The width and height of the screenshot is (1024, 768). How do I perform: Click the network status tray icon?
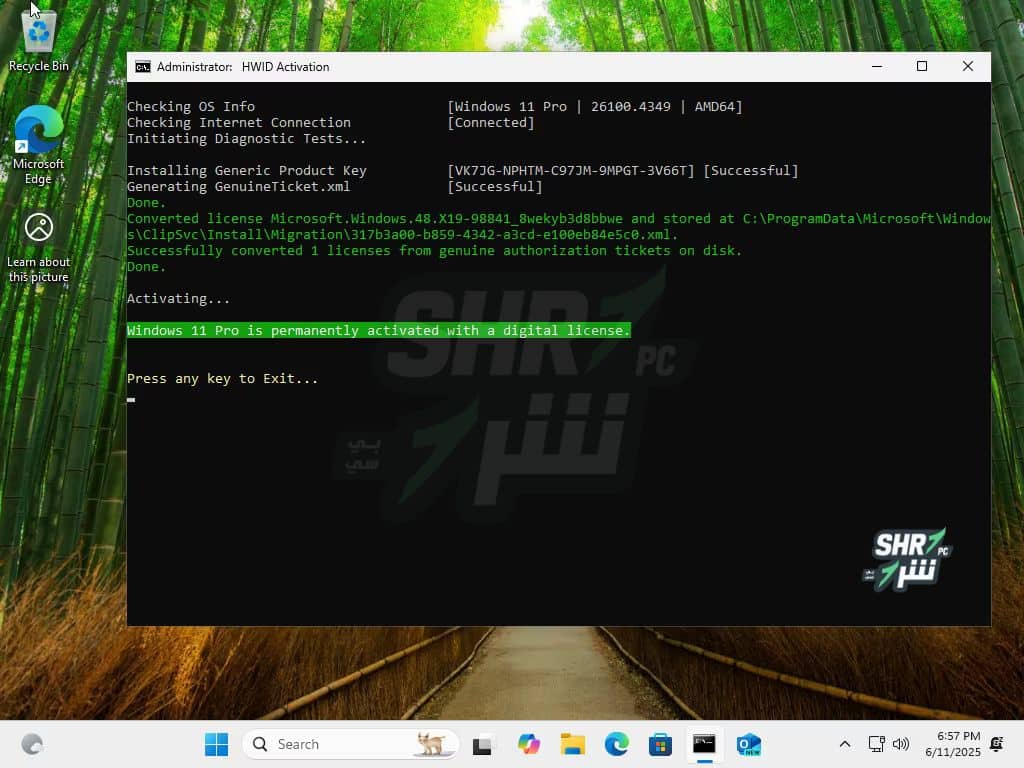(876, 744)
